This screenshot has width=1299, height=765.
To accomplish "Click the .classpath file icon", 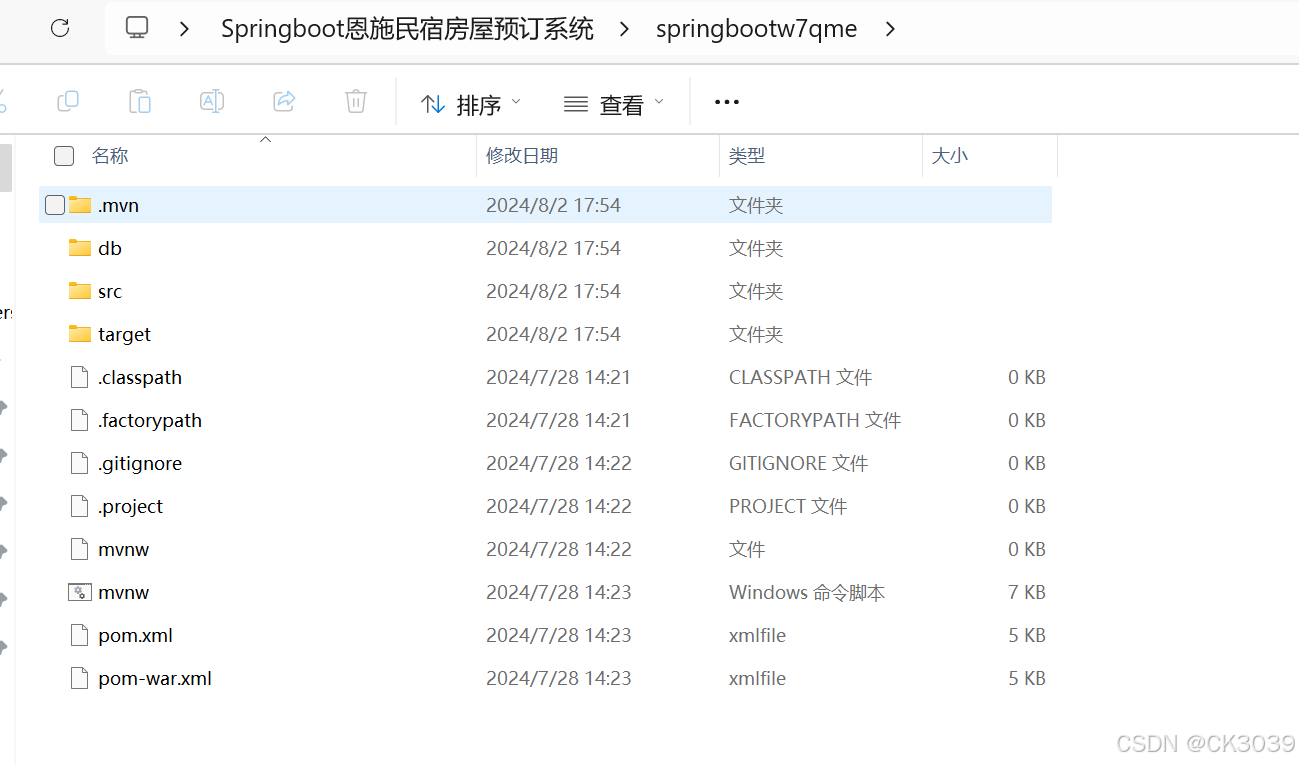I will coord(80,377).
